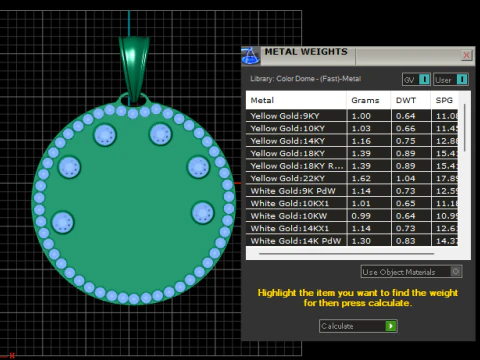Click grams value 1.62 for 22KY
Image resolution: width=480 pixels, height=360 pixels.
click(361, 178)
